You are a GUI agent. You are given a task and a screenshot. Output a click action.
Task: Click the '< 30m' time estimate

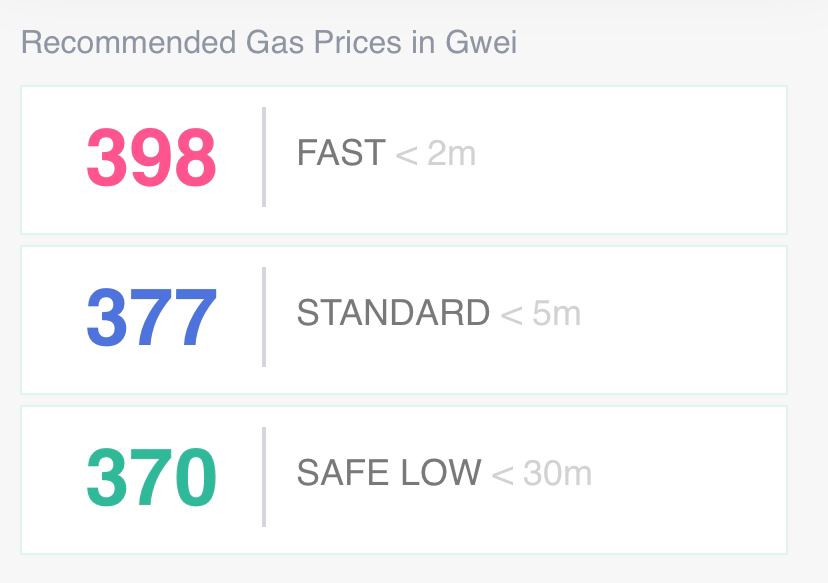(541, 473)
